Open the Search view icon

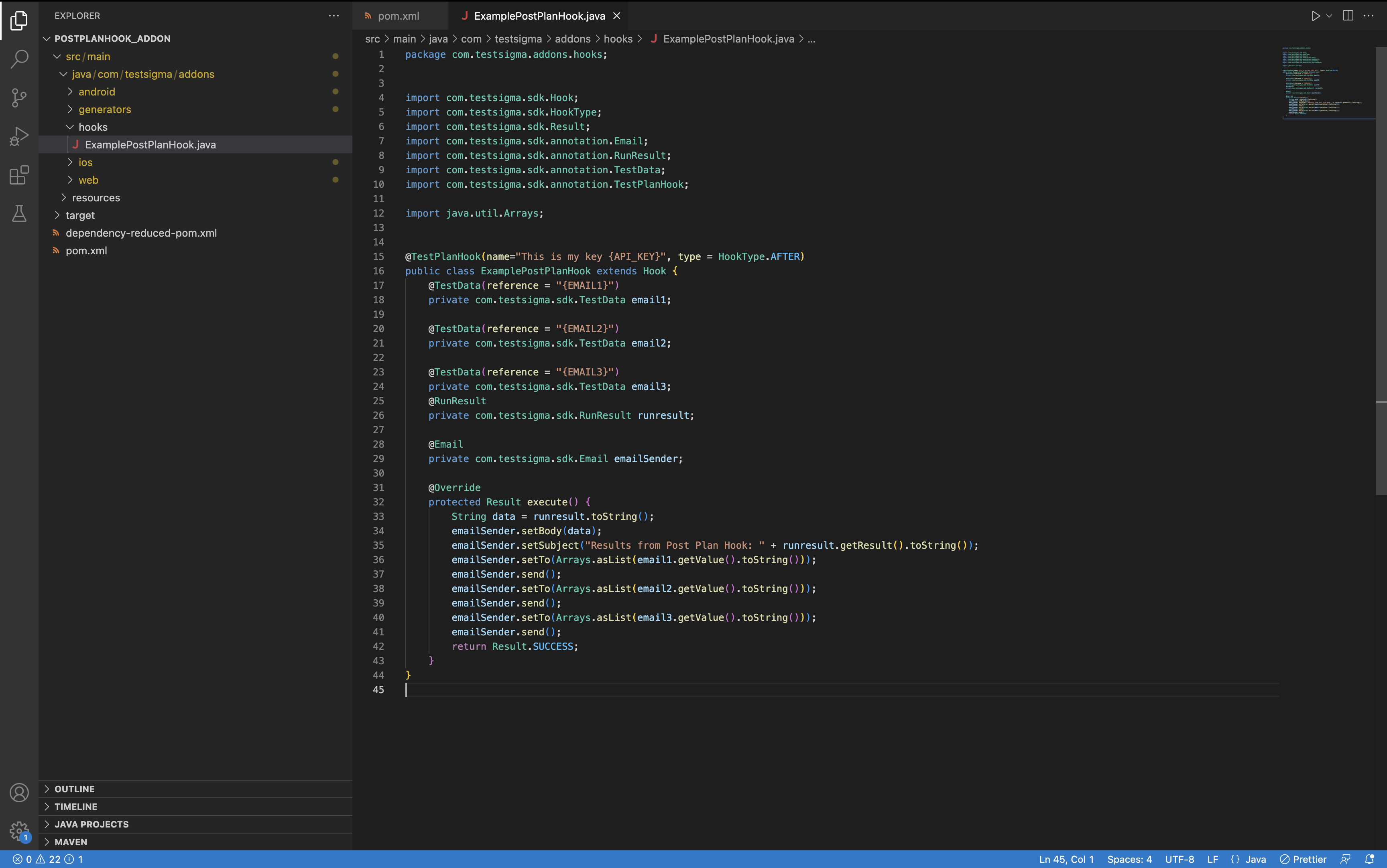click(19, 59)
